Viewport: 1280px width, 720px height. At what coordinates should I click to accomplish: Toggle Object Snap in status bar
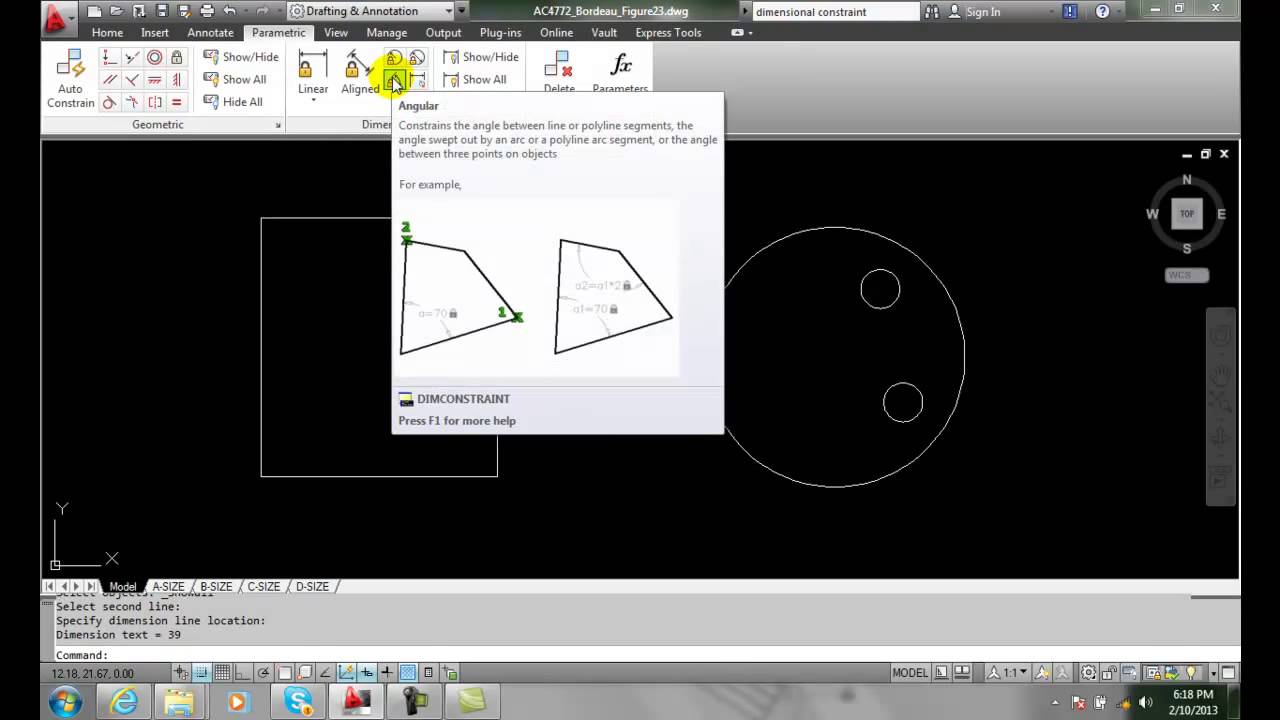(x=285, y=673)
